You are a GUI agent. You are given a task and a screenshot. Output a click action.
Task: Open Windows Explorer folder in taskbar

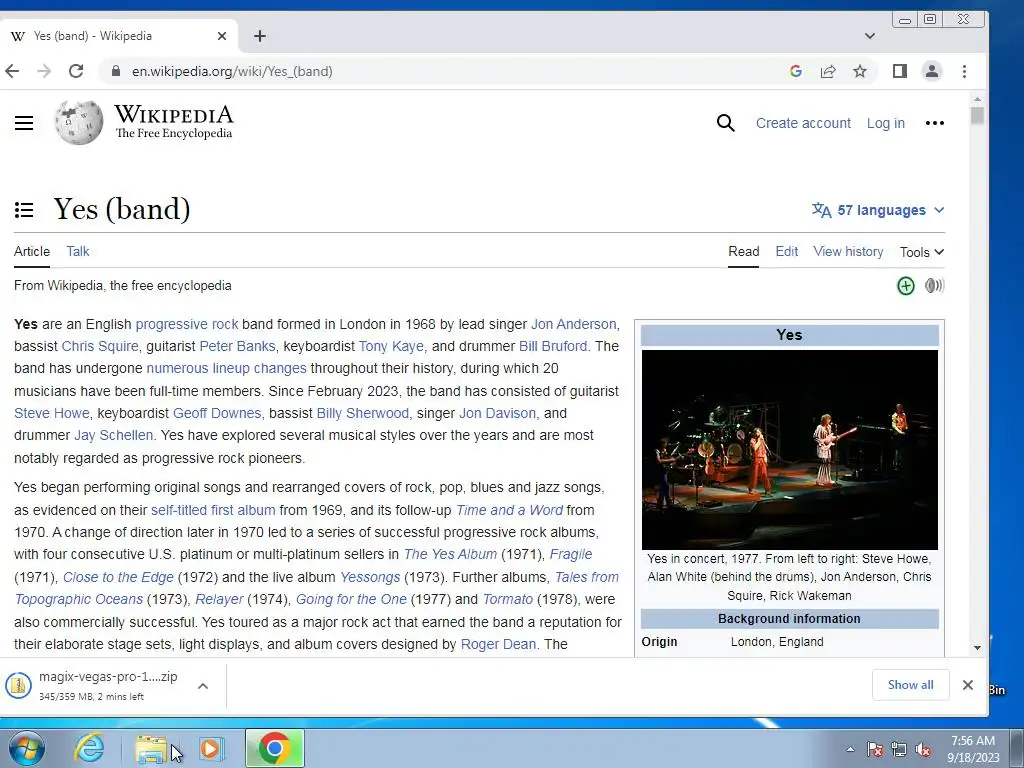pyautogui.click(x=151, y=748)
